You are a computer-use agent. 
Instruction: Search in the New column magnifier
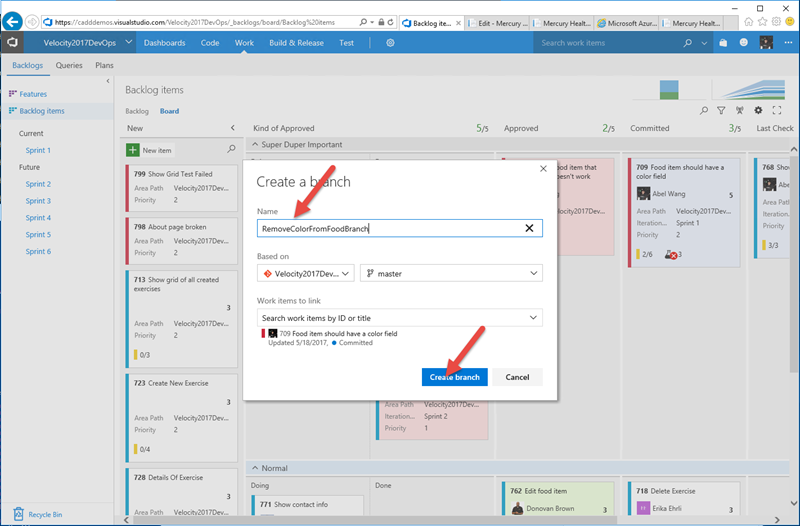231,149
